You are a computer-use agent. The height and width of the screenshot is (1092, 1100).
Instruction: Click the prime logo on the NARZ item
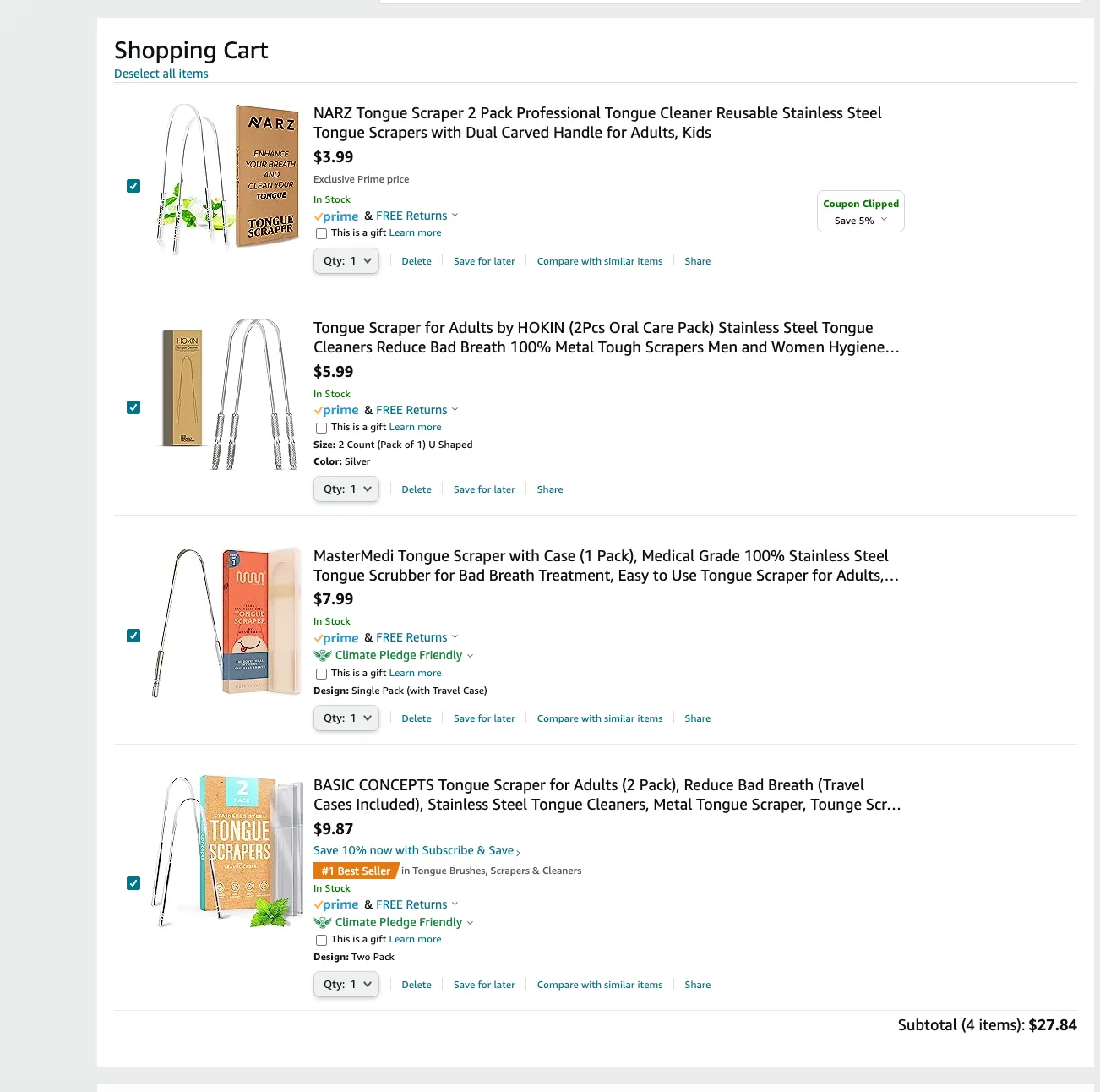pos(336,216)
